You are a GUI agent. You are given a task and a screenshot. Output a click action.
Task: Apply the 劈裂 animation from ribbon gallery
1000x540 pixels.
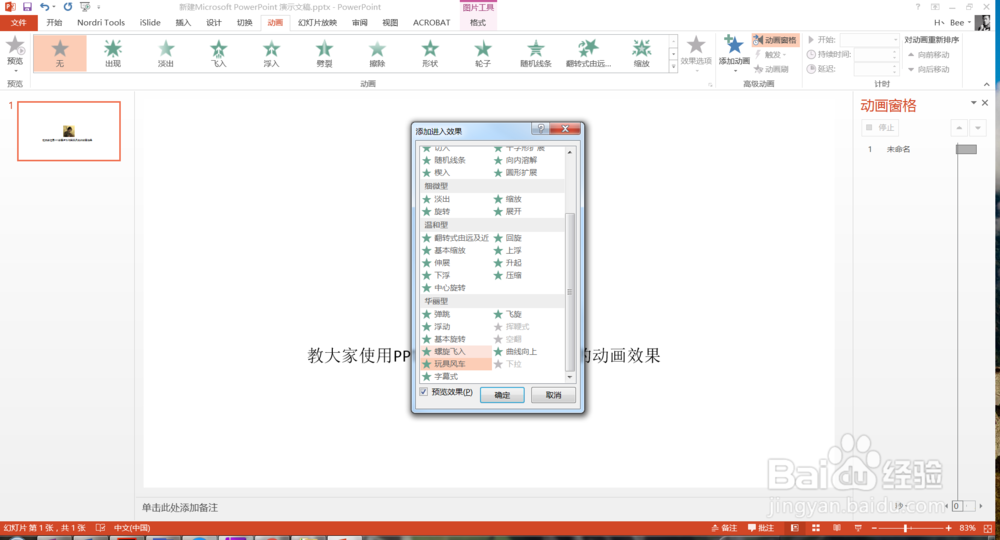(325, 53)
